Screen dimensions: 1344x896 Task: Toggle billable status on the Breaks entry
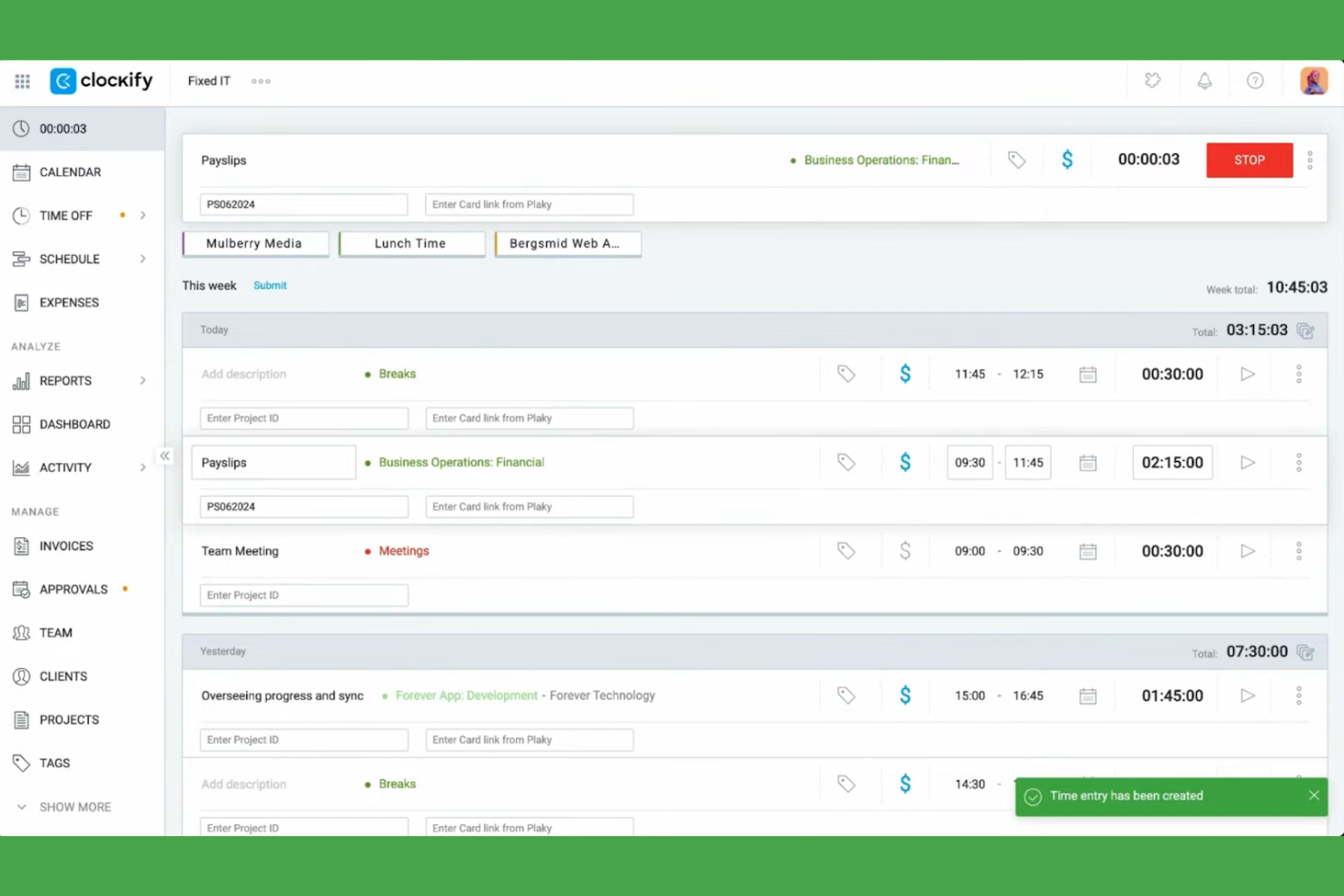(905, 373)
